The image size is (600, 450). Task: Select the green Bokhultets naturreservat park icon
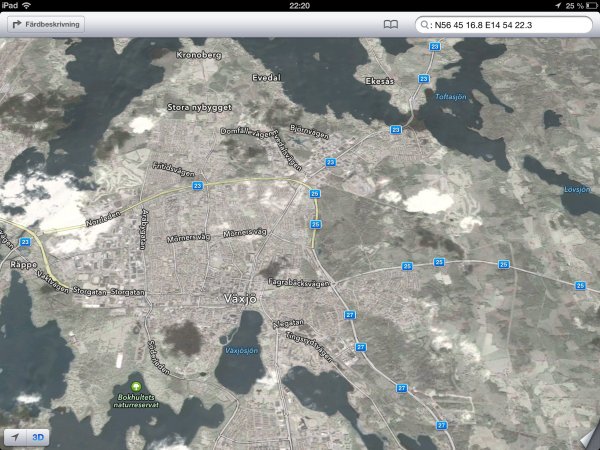point(136,387)
